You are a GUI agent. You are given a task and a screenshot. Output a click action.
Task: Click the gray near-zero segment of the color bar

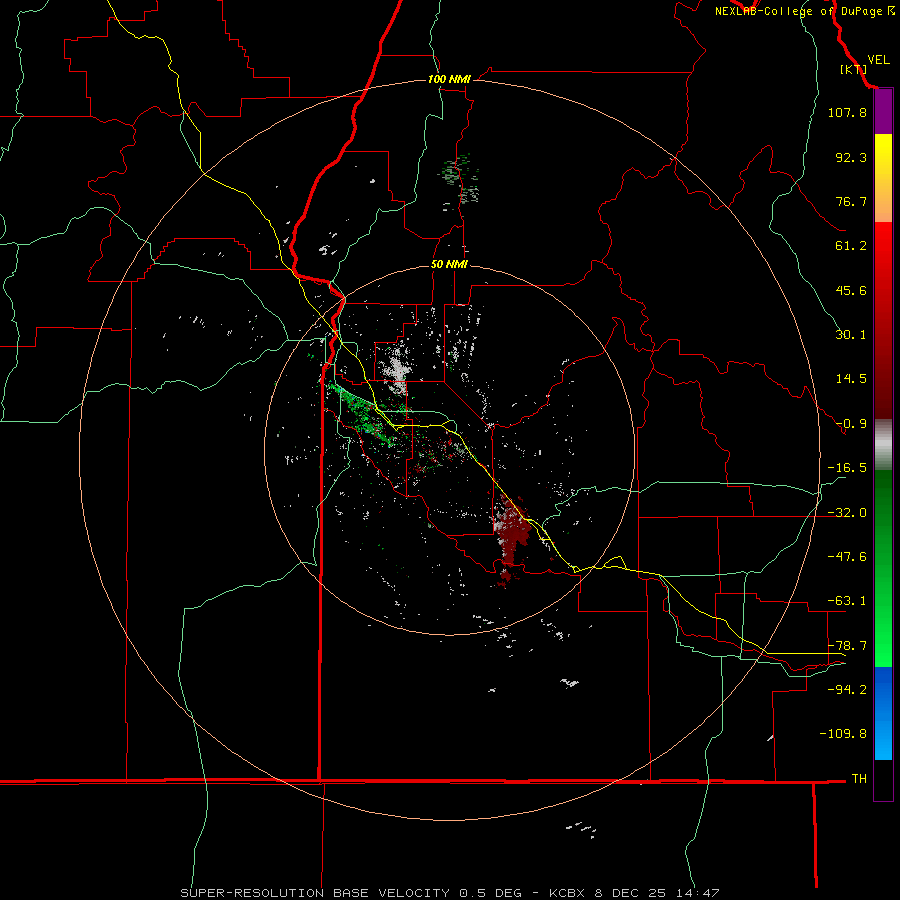tap(883, 445)
